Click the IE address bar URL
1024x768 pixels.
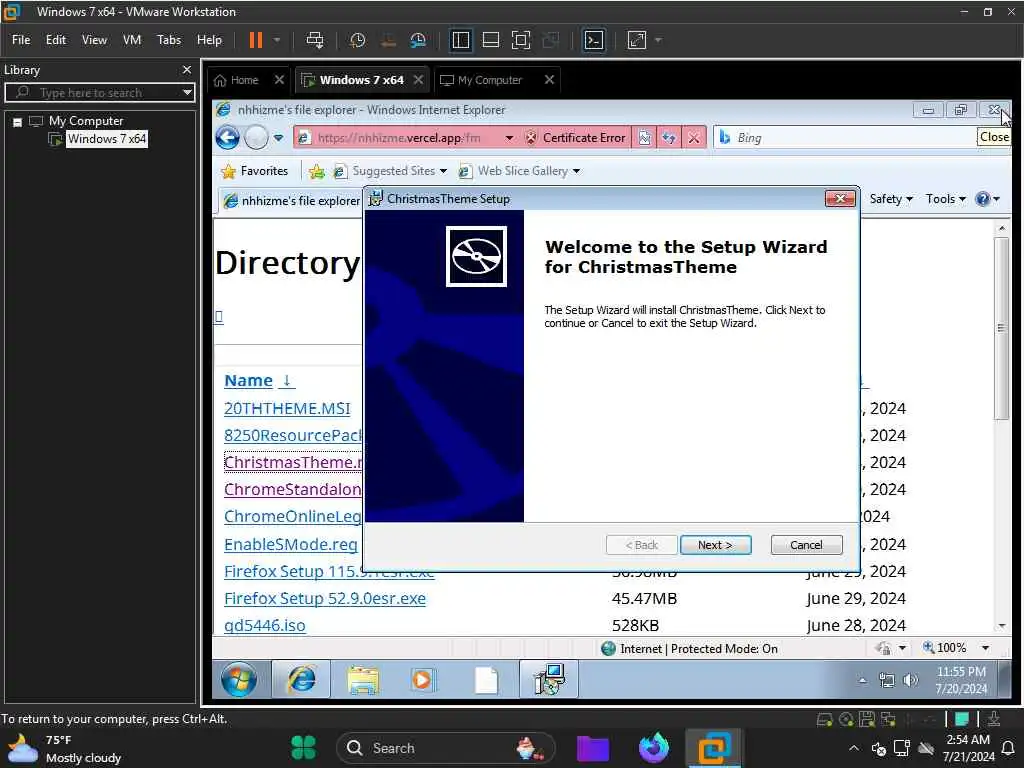pyautogui.click(x=398, y=138)
